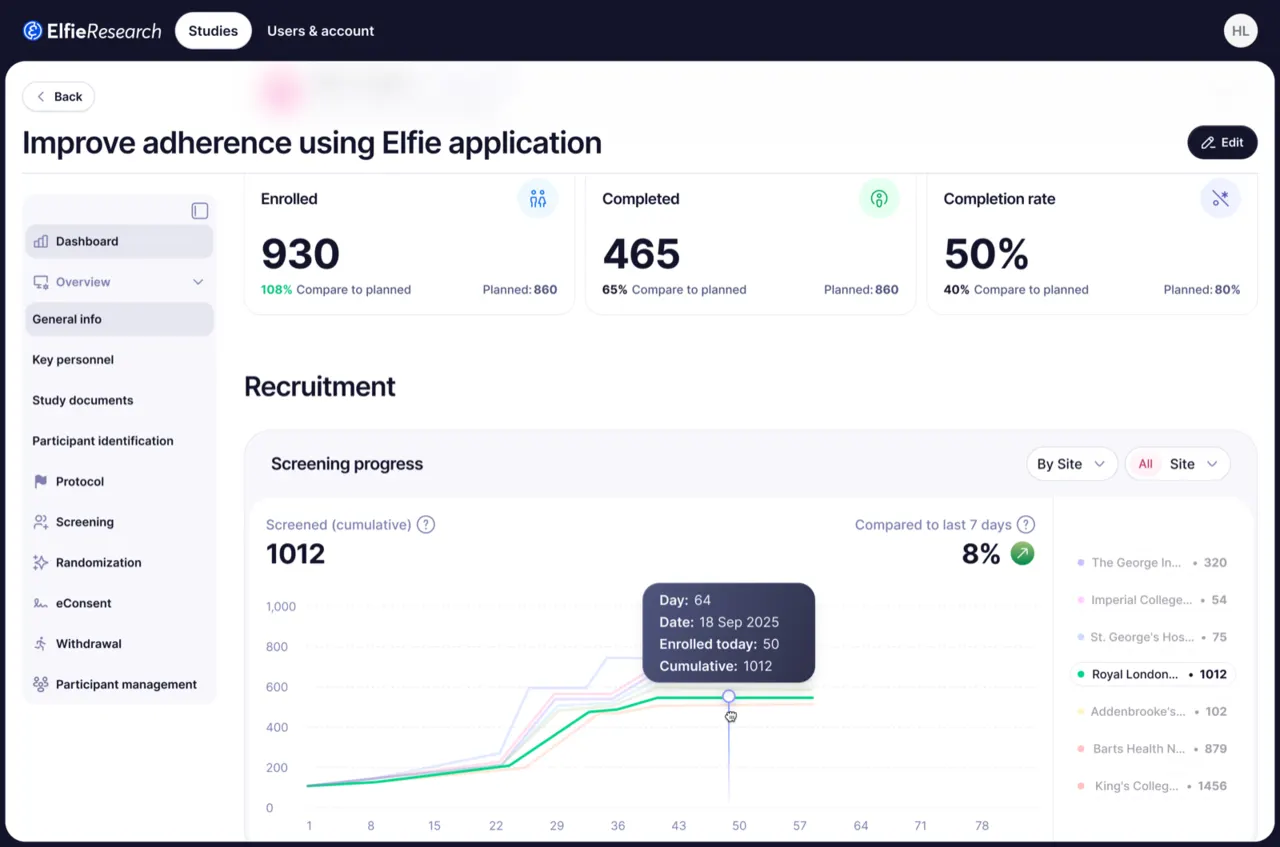This screenshot has height=847, width=1280.
Task: Click the Back button
Action: coord(59,97)
